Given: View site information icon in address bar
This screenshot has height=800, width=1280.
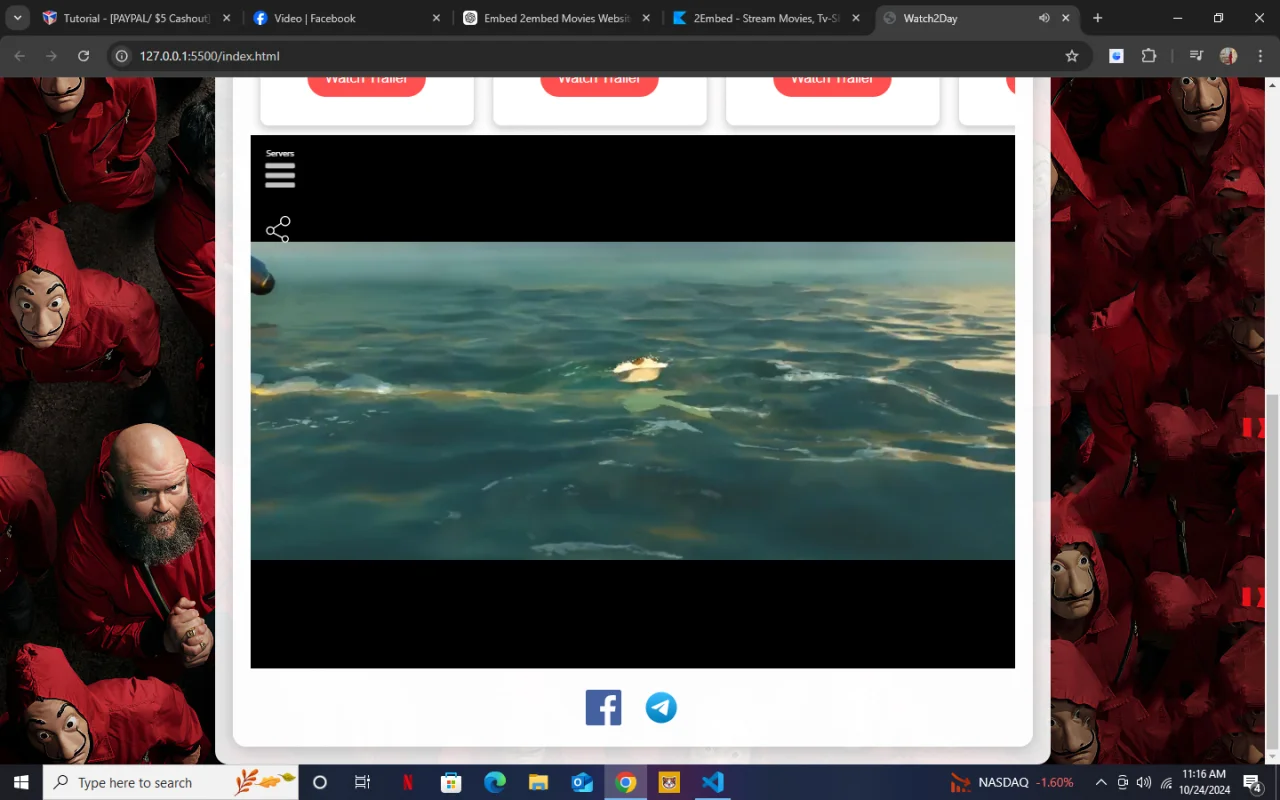Looking at the screenshot, I should tap(122, 56).
